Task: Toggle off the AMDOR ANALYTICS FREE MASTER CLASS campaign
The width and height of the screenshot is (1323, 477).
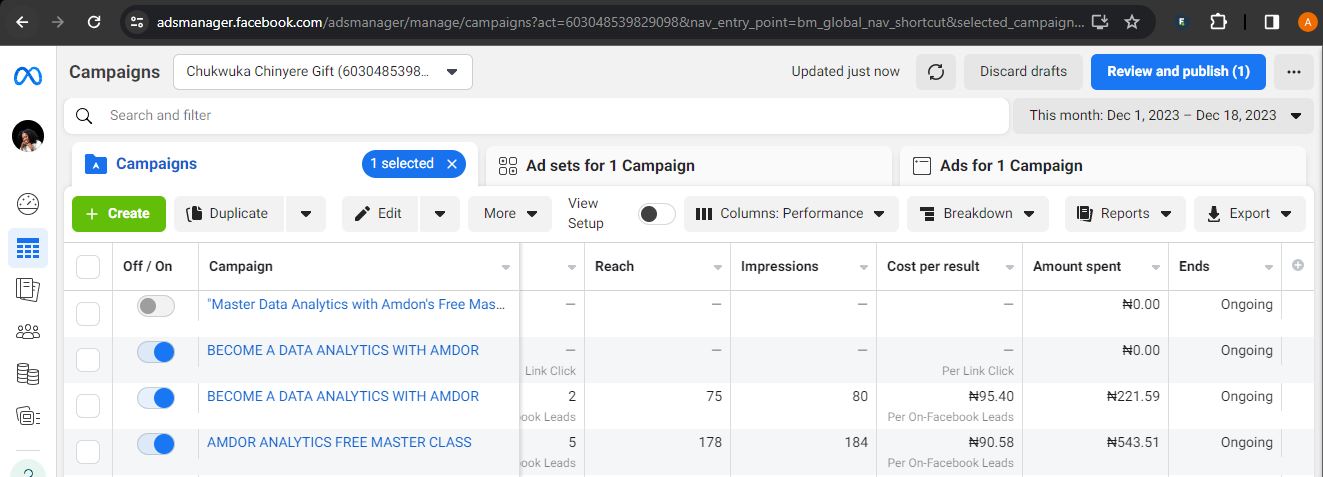Action: 156,443
